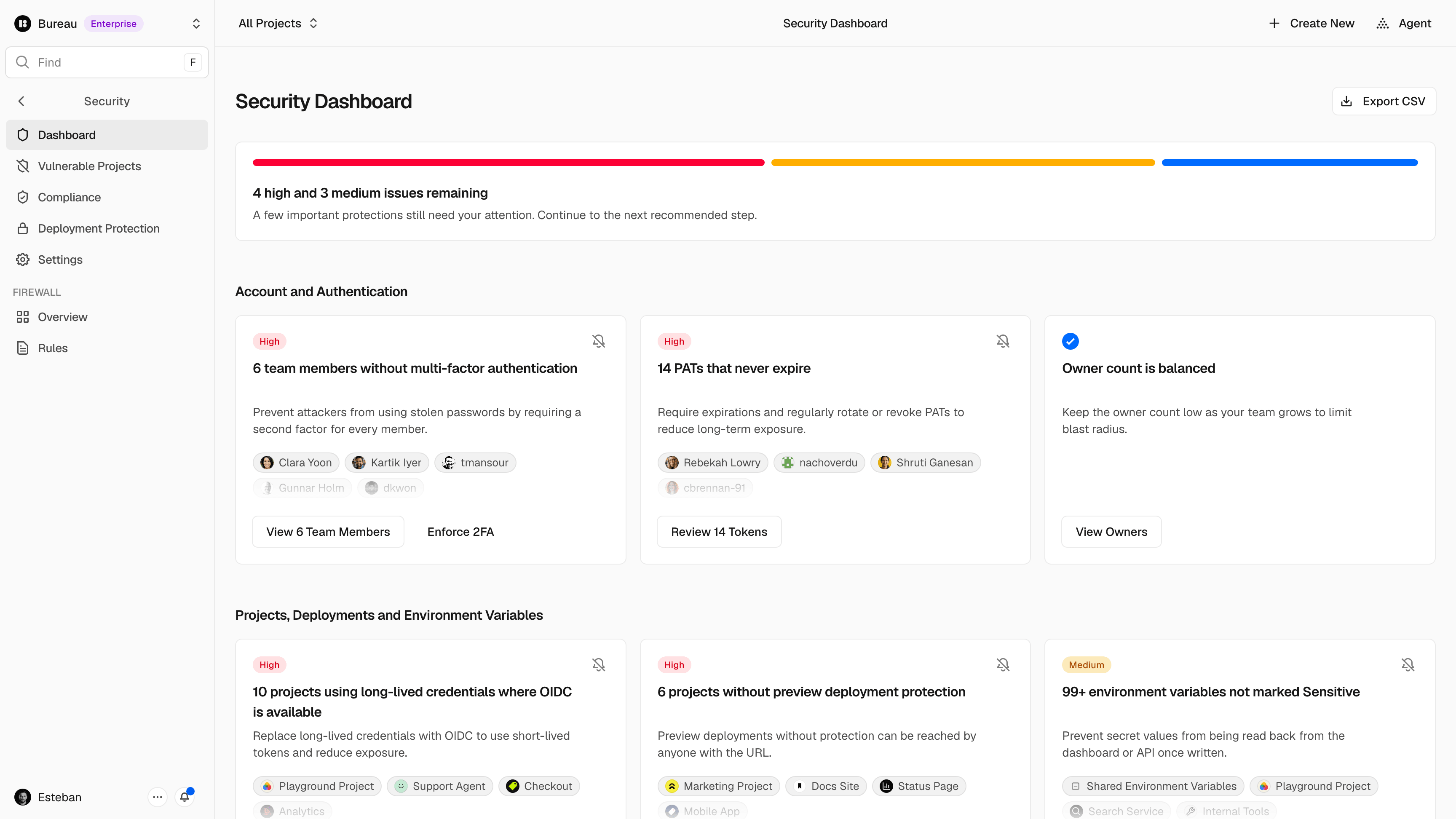
Task: Click the magnifier icon in Find field
Action: (x=22, y=62)
